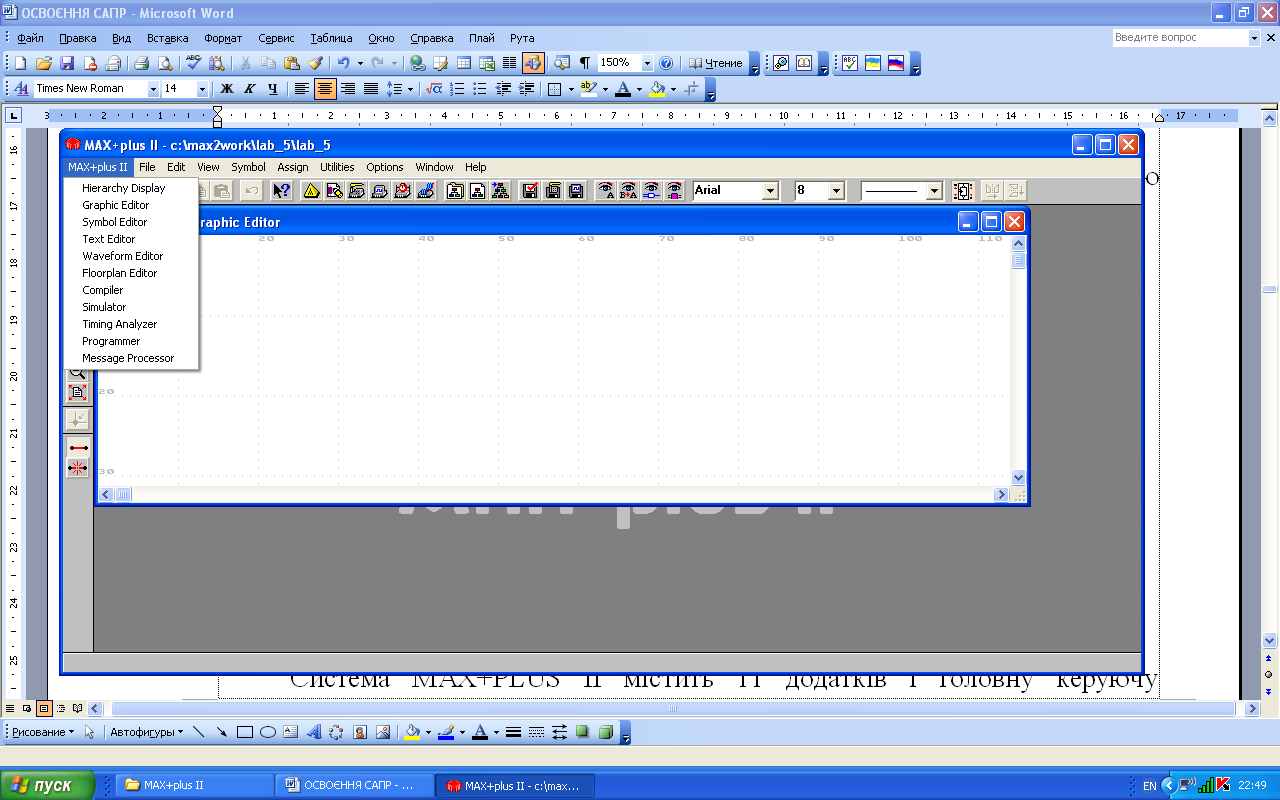Image resolution: width=1280 pixels, height=800 pixels.
Task: Open the Times New Roman font dropdown
Action: (153, 89)
